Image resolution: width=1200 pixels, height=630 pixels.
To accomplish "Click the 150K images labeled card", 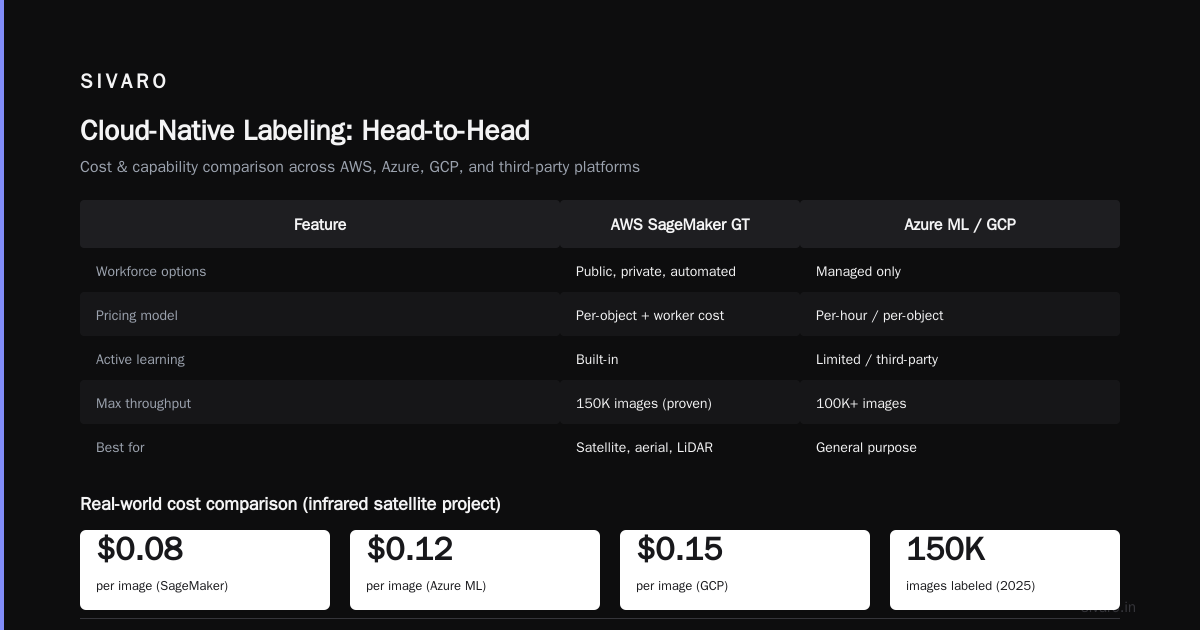I will [1005, 570].
